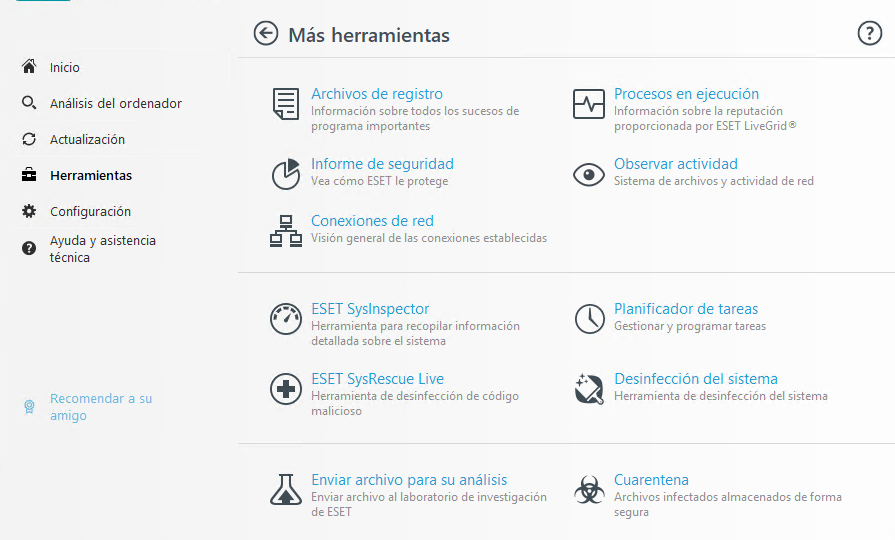Click the help icon beside Ayuda y asistencia

pos(29,248)
